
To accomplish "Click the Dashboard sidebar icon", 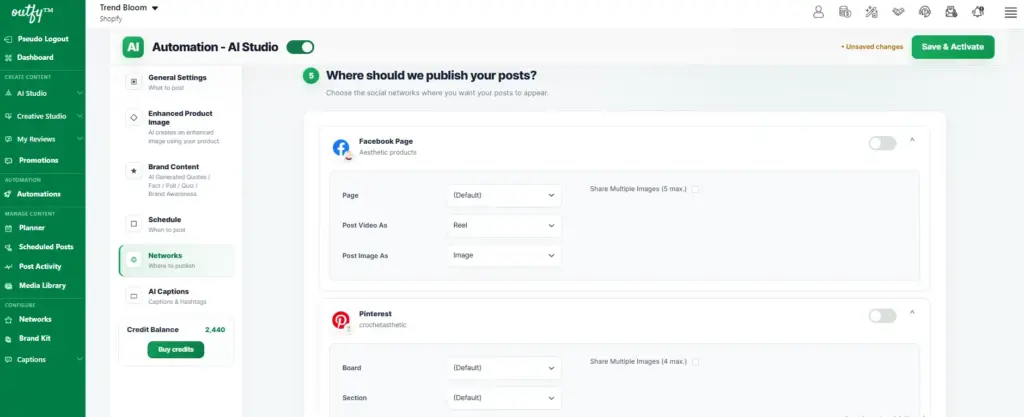I will click(x=8, y=57).
